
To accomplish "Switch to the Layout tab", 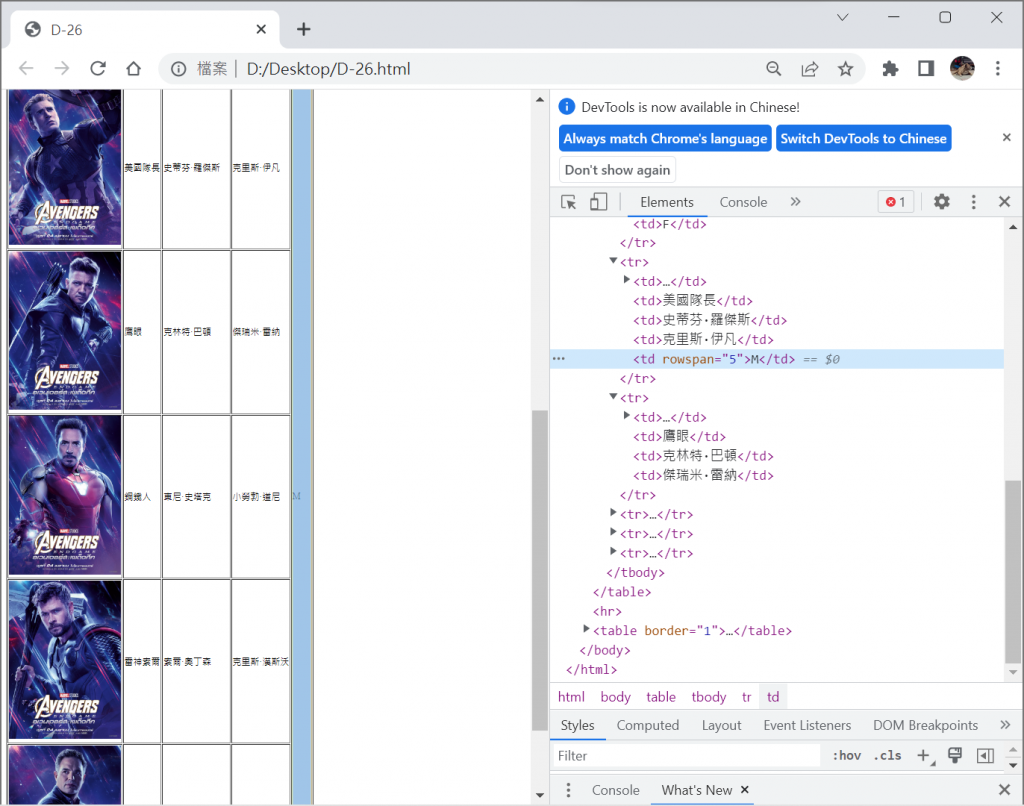I will tap(722, 725).
